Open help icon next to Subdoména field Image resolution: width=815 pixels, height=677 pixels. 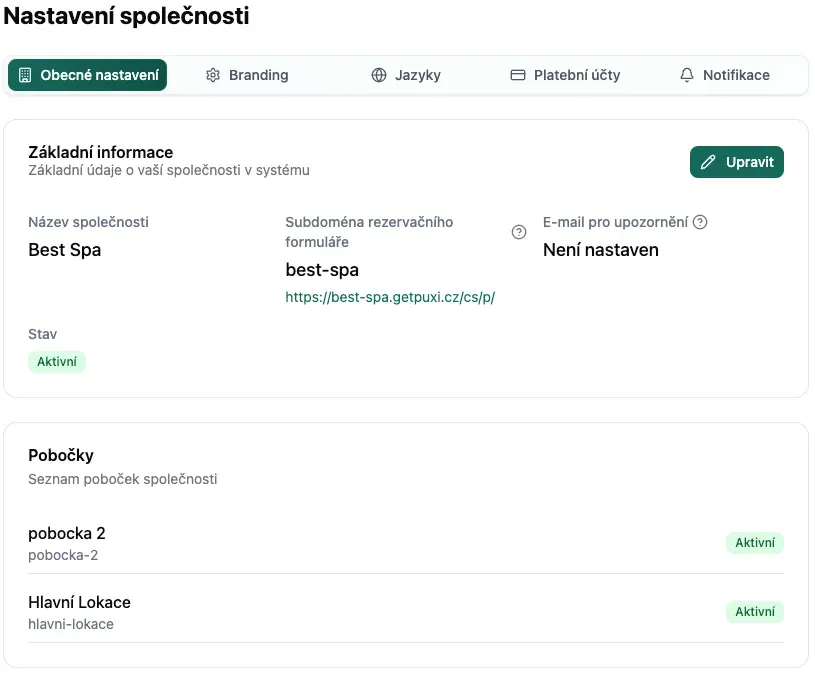tap(518, 231)
